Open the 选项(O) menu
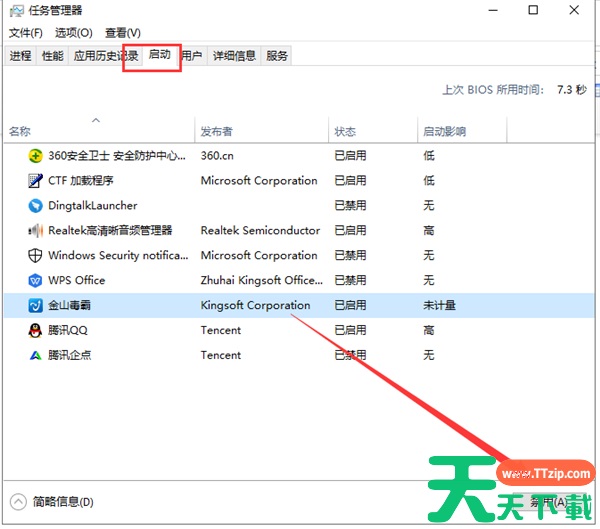600x529 pixels. click(x=74, y=33)
